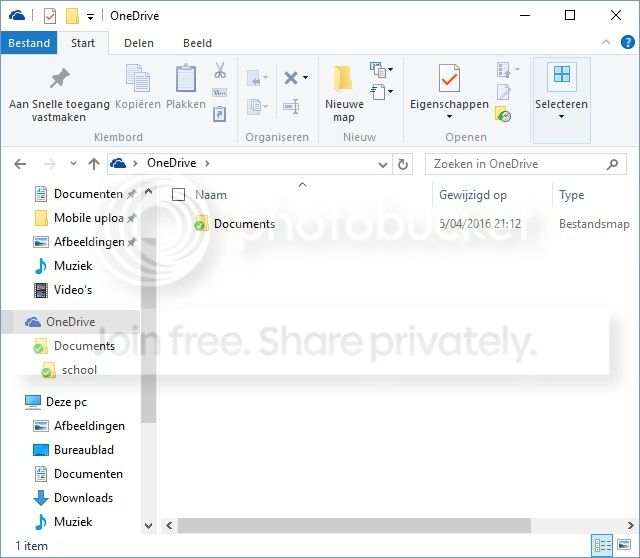The height and width of the screenshot is (558, 640).
Task: Click the move-to icon in Organiseren
Action: pos(255,78)
